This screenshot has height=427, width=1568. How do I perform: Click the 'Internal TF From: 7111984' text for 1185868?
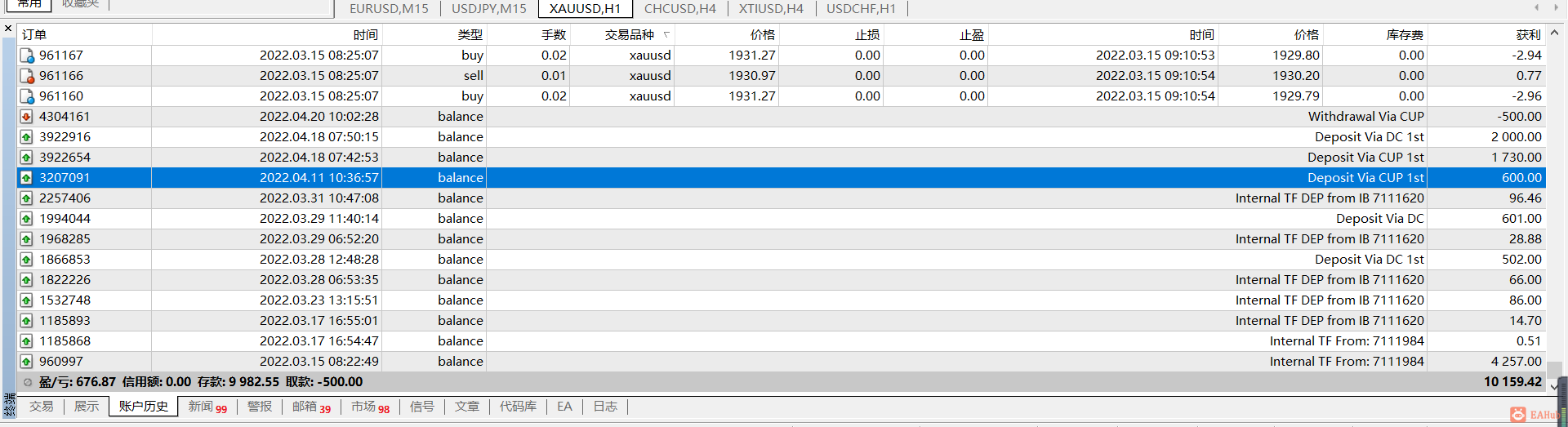(1347, 341)
